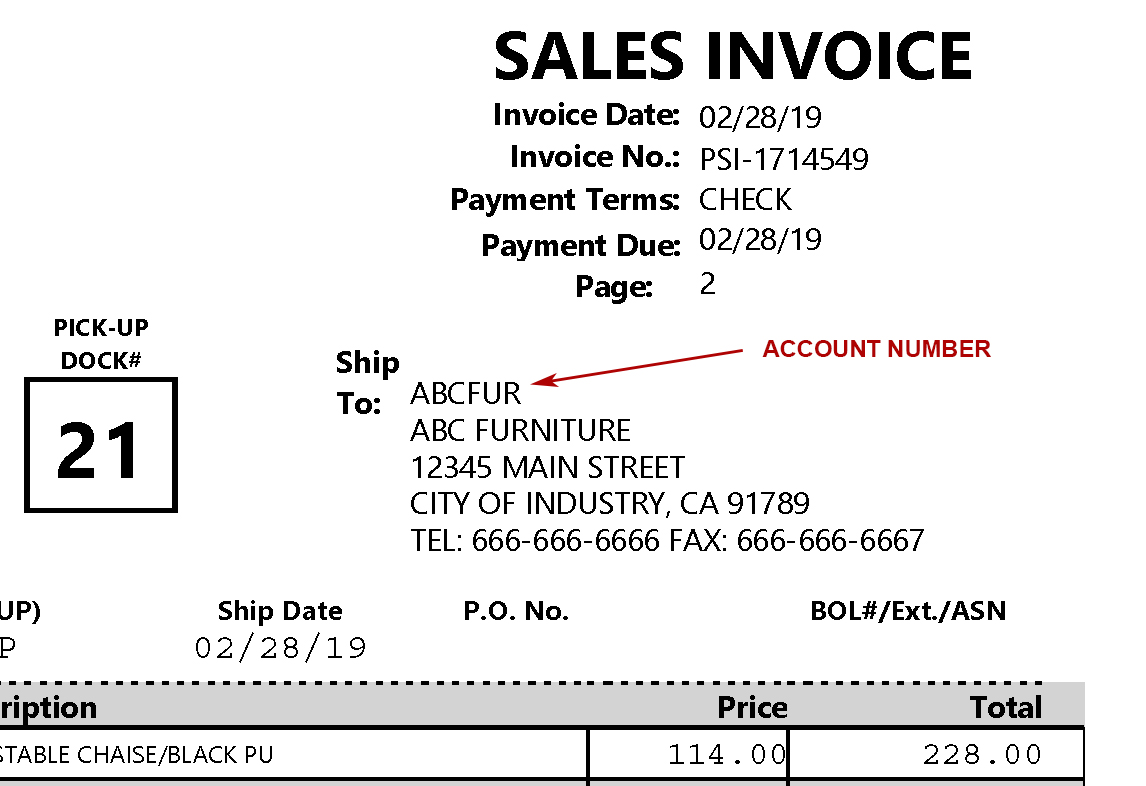Click the SALES INVOICE heading

tap(732, 56)
